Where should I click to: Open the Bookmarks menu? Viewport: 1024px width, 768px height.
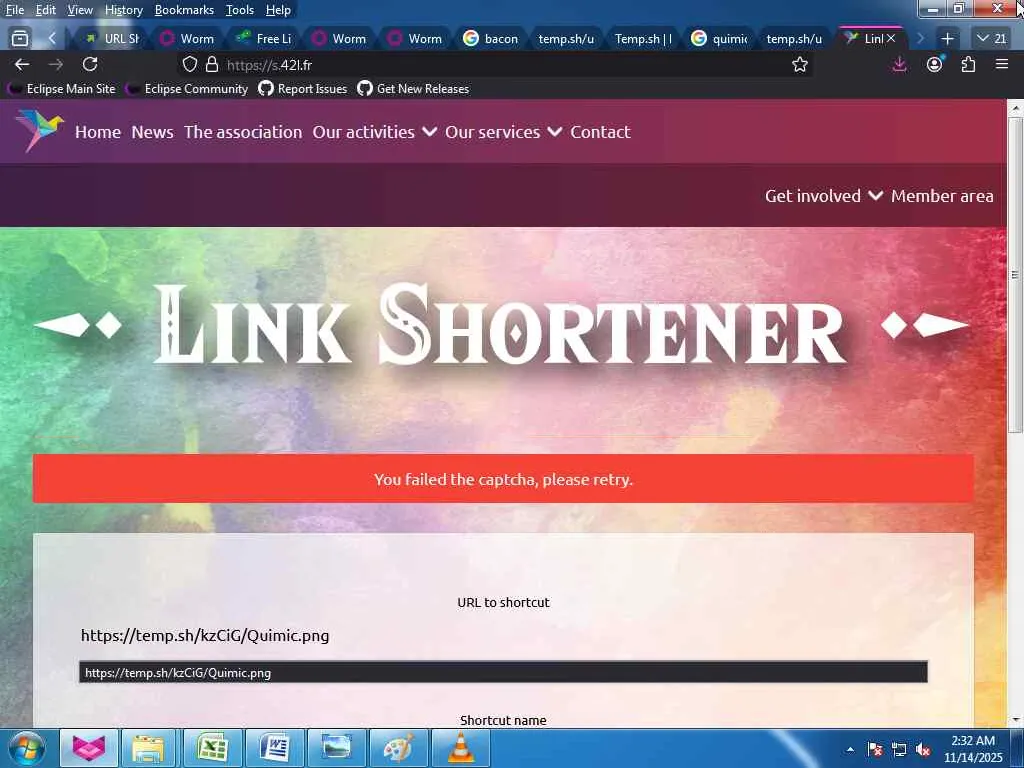184,10
